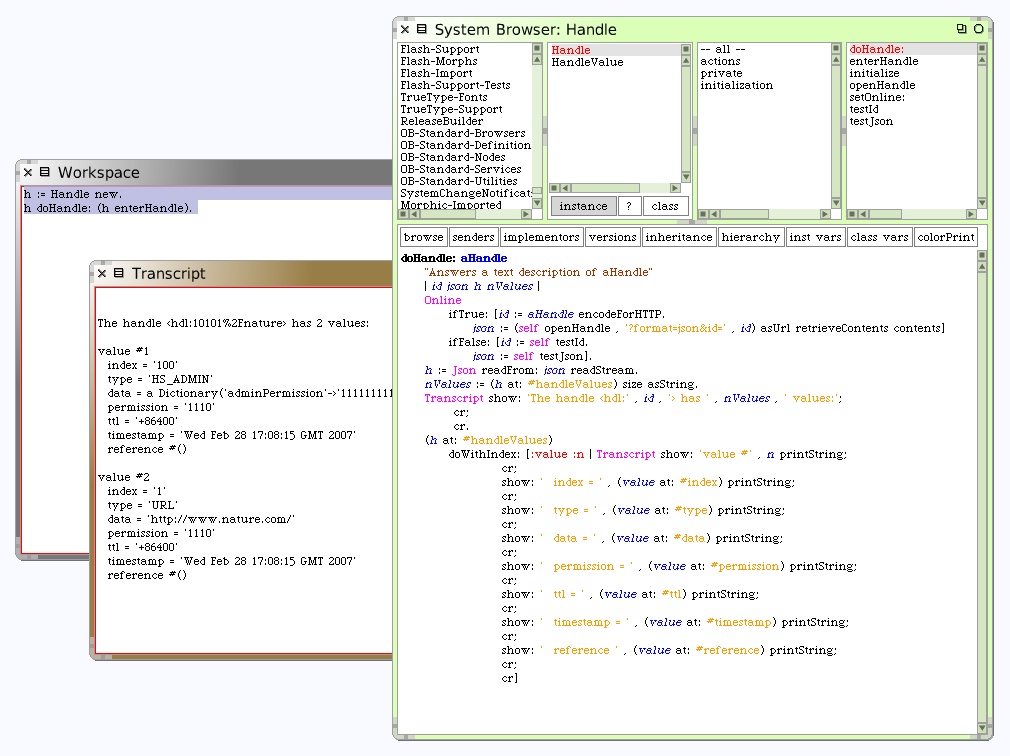Click the implementors button
This screenshot has width=1010, height=756.
[x=541, y=238]
